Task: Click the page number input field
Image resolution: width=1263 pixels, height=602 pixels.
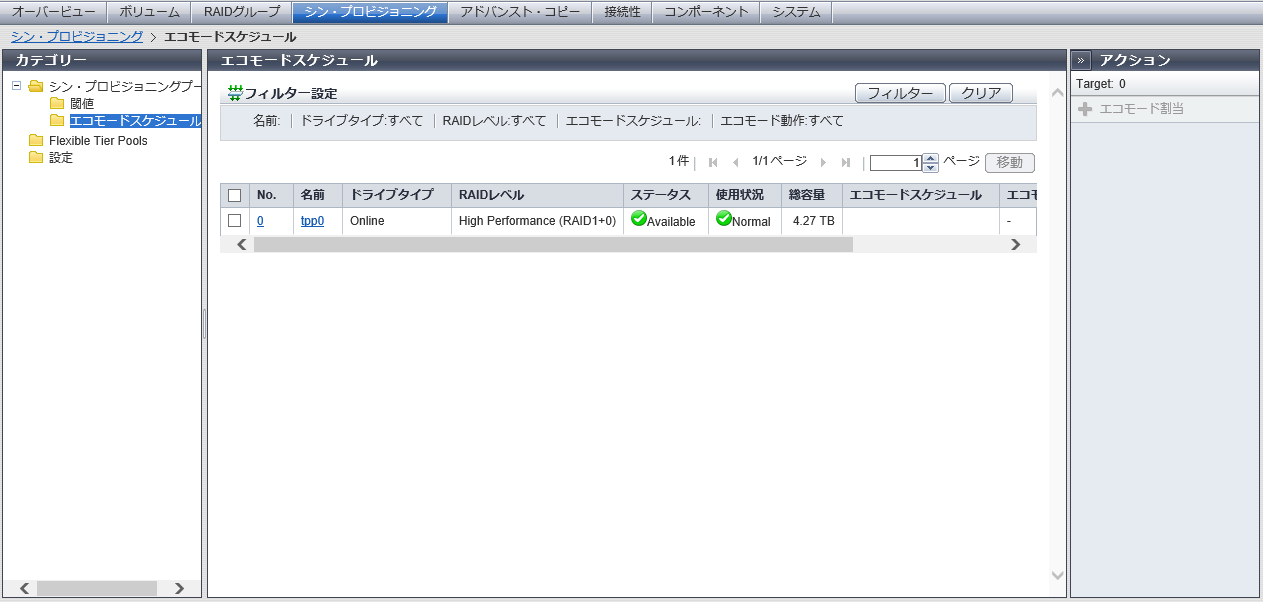Action: point(895,163)
